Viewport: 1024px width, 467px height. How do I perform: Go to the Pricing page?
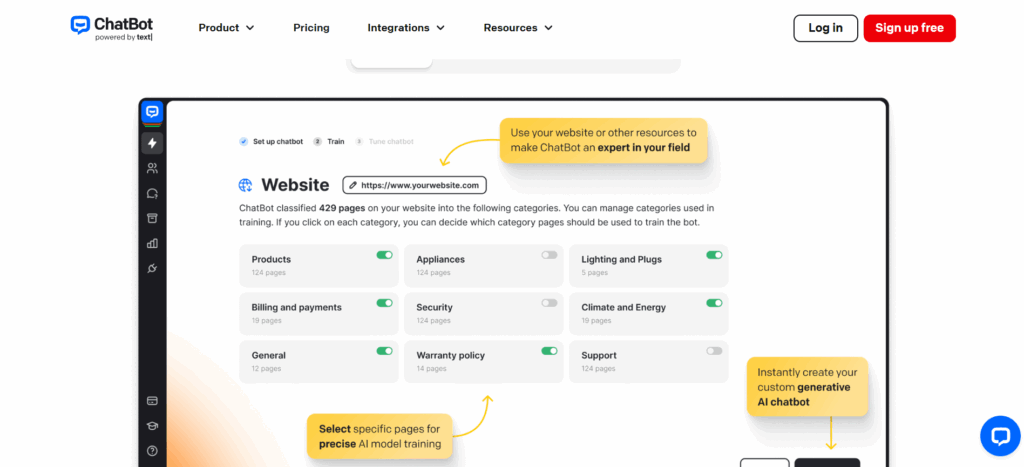pyautogui.click(x=311, y=28)
